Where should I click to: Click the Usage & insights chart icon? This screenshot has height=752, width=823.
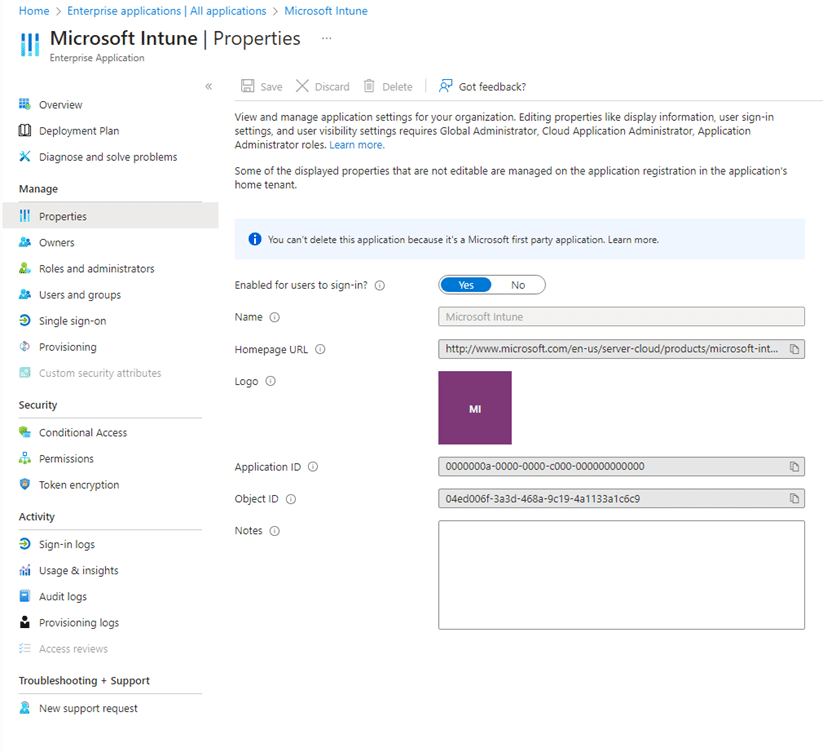(x=25, y=570)
